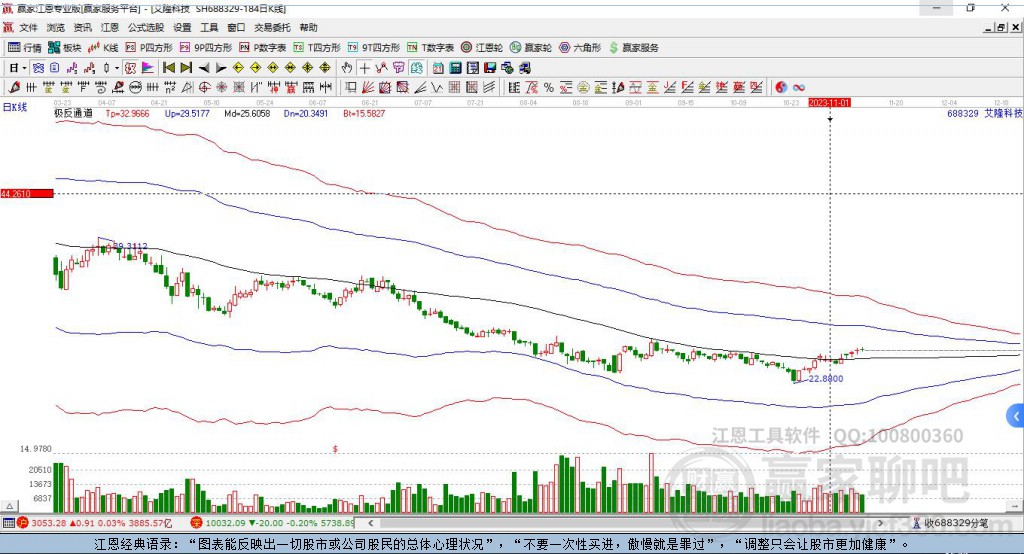This screenshot has width=1024, height=554.
Task: Click the 日K线 period label
Action: pyautogui.click(x=15, y=107)
